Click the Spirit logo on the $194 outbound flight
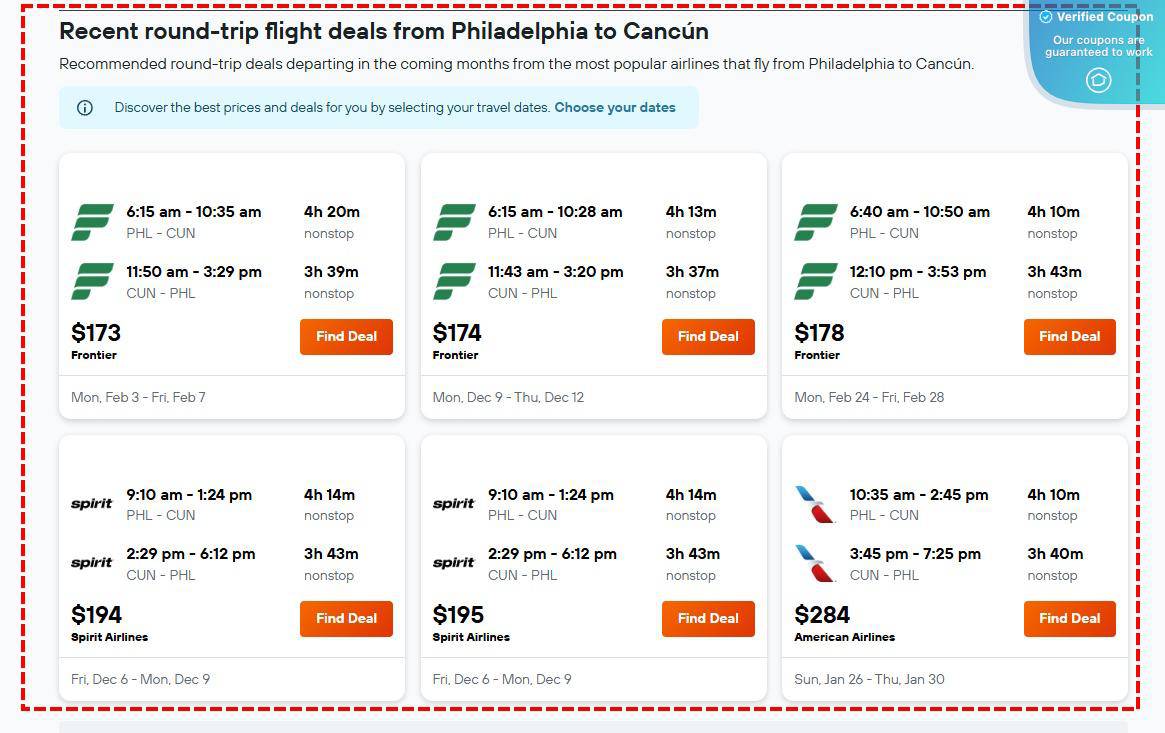Viewport: 1165px width, 733px height. pyautogui.click(x=92, y=504)
